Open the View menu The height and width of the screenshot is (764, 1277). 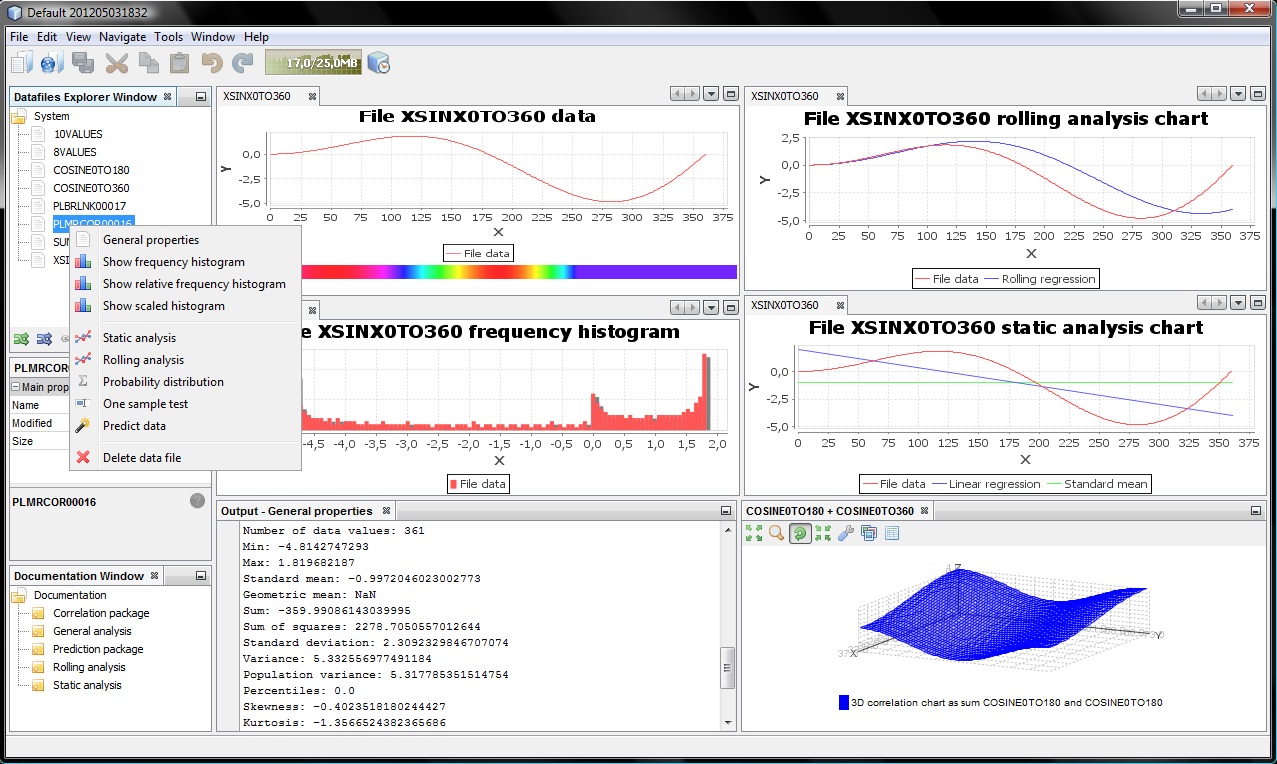(79, 37)
